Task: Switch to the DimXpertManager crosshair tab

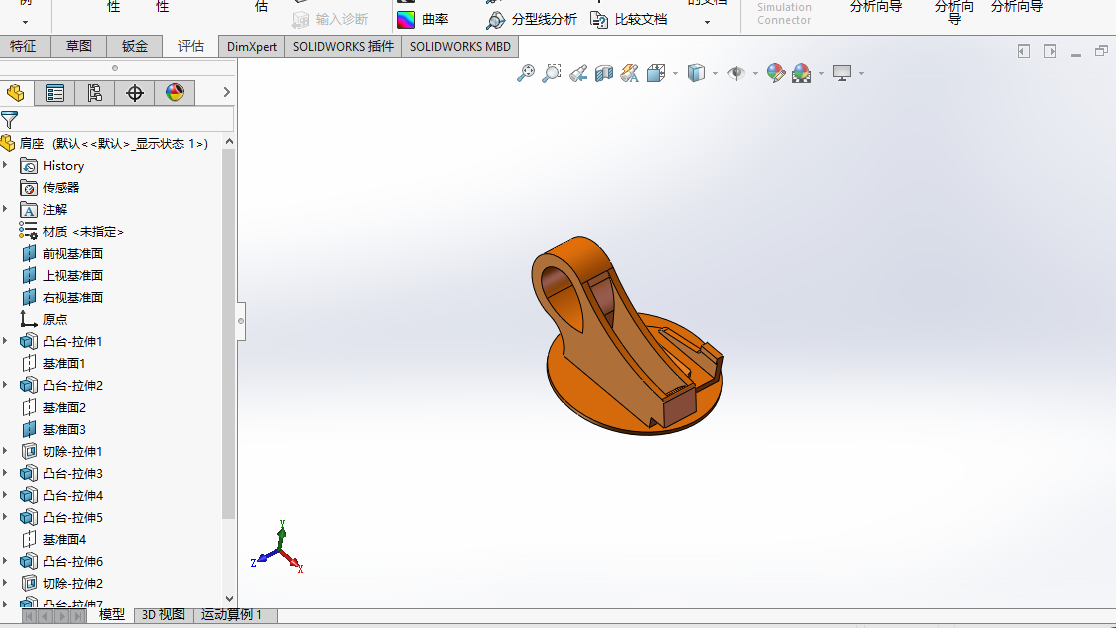Action: coord(135,93)
